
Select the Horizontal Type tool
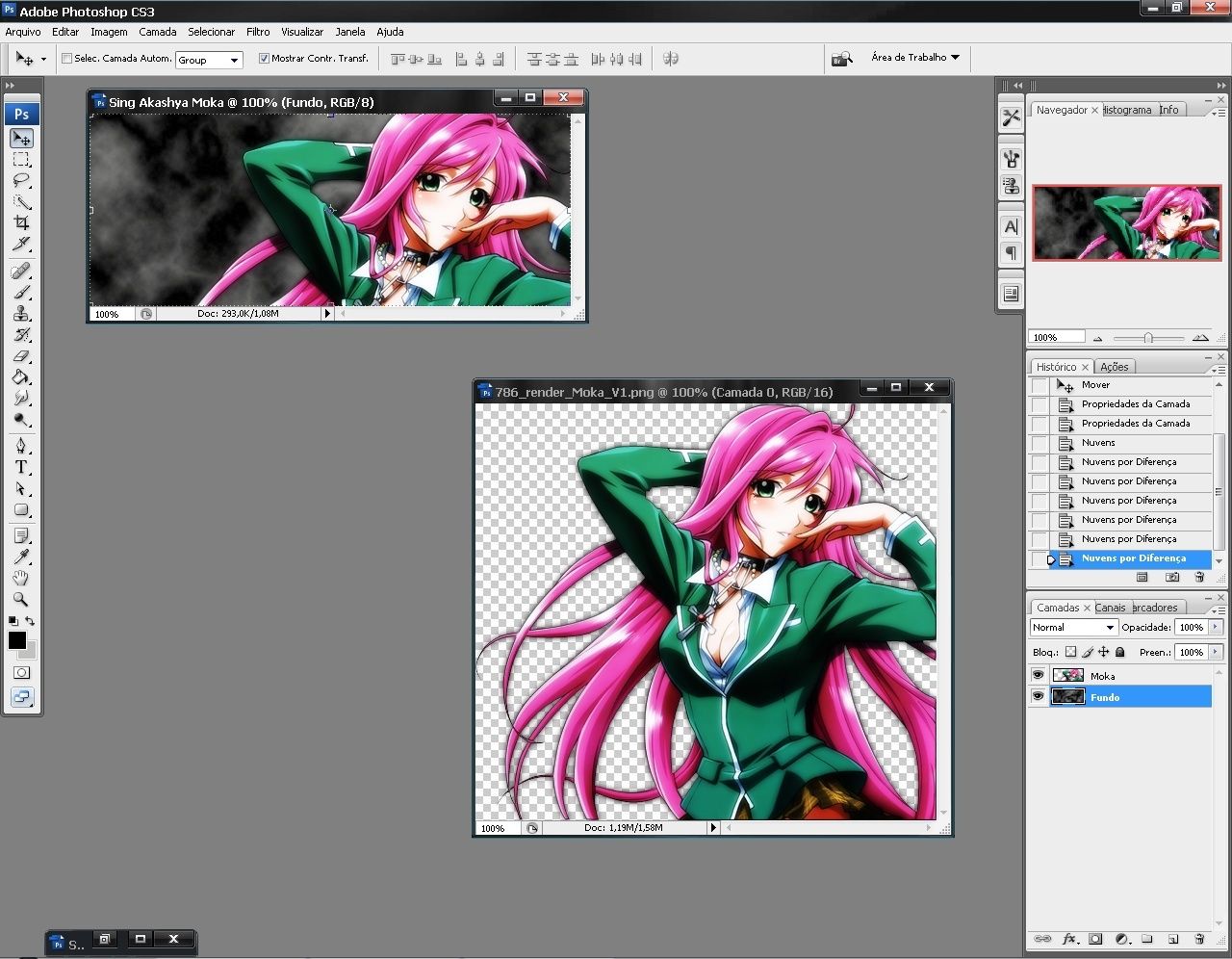click(x=21, y=467)
